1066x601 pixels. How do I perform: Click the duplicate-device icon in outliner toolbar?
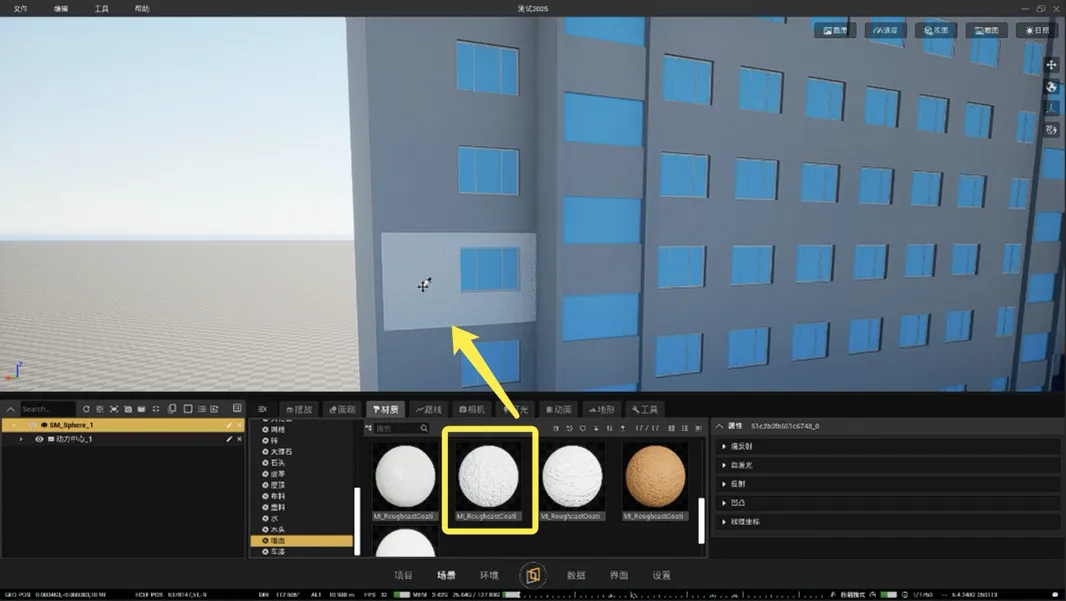coord(172,409)
